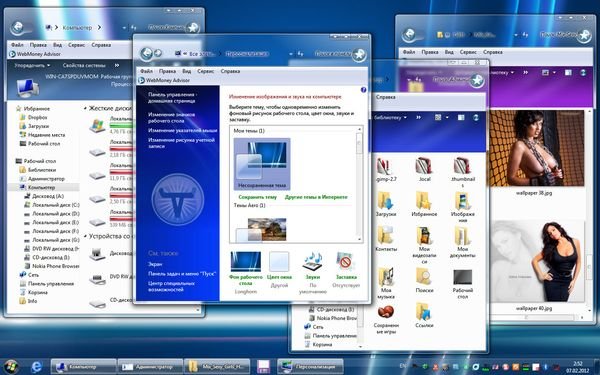600x375 pixels.
Task: Open the blue help question mark icon
Action: click(363, 90)
